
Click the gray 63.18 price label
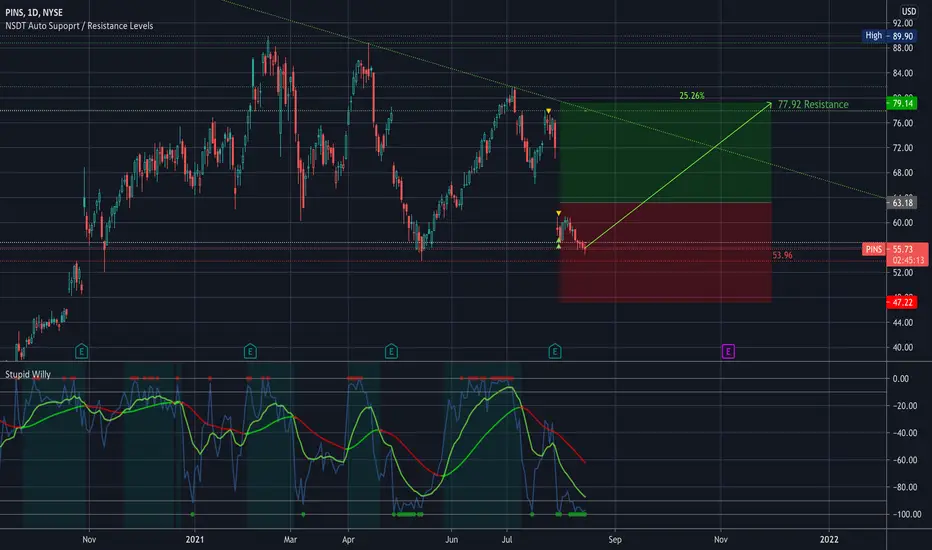[902, 203]
